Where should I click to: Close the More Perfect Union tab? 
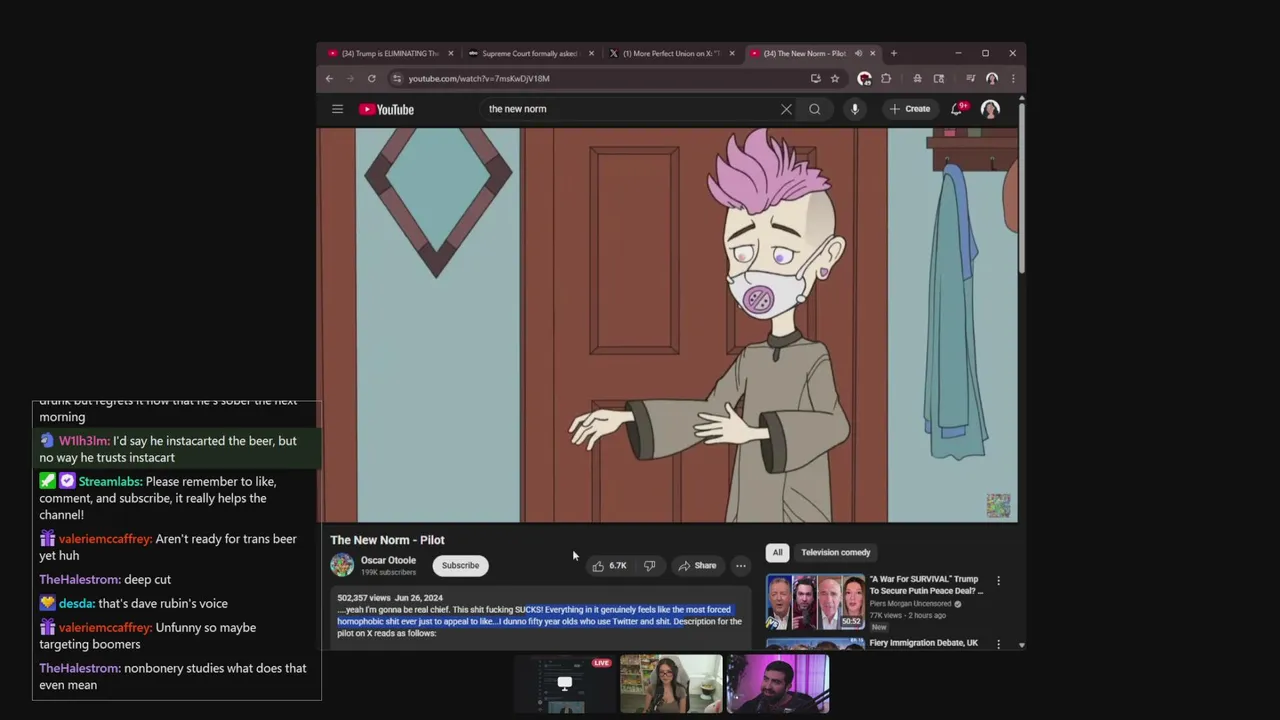[x=732, y=53]
